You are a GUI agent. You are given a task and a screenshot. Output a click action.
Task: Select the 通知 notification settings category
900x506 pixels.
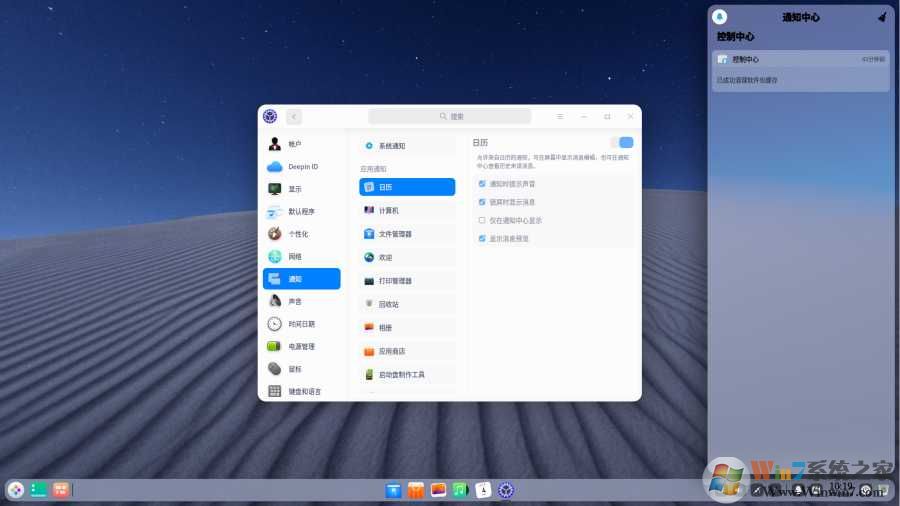click(x=301, y=279)
